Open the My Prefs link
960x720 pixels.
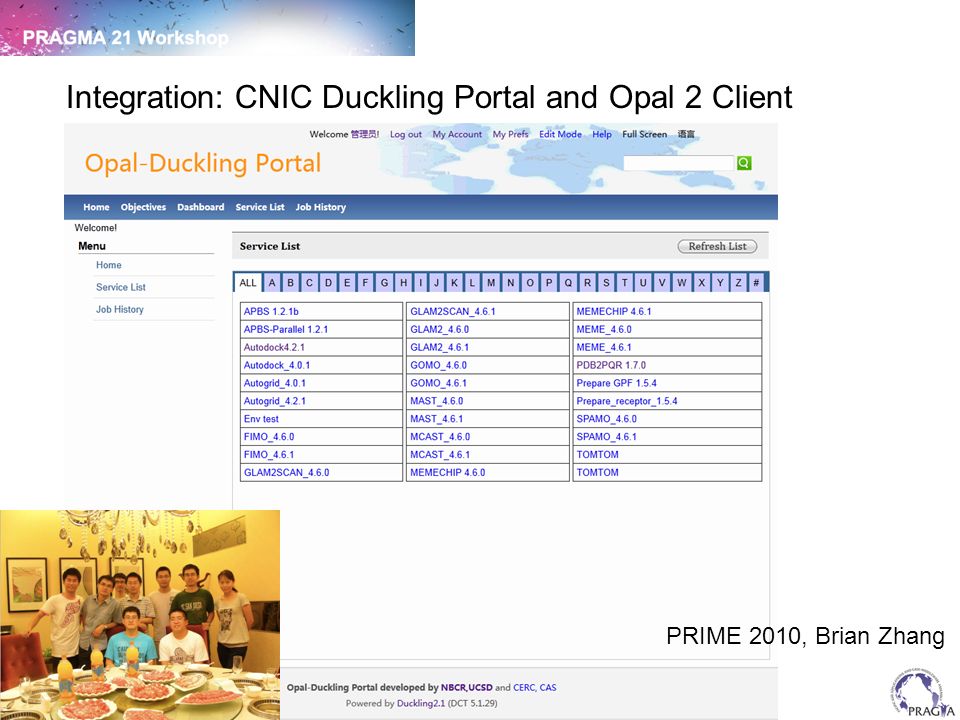(x=511, y=134)
